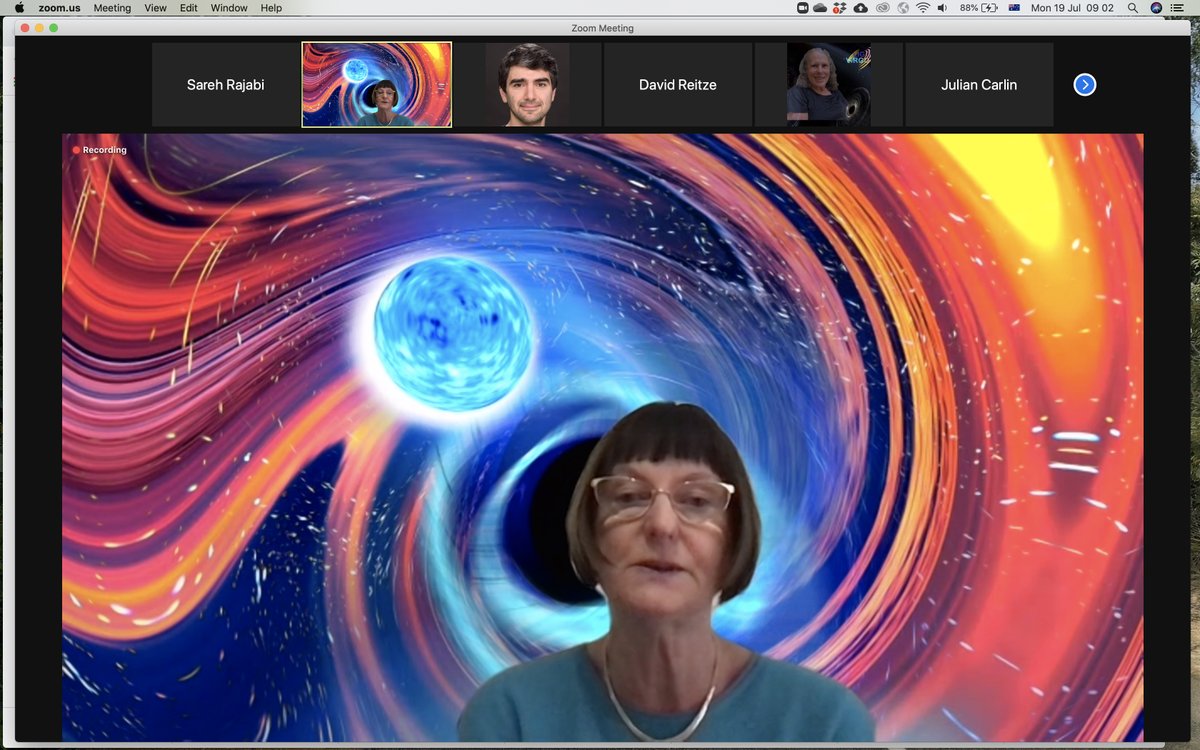Click the date and time clock
The height and width of the screenshot is (750, 1200).
point(1072,8)
